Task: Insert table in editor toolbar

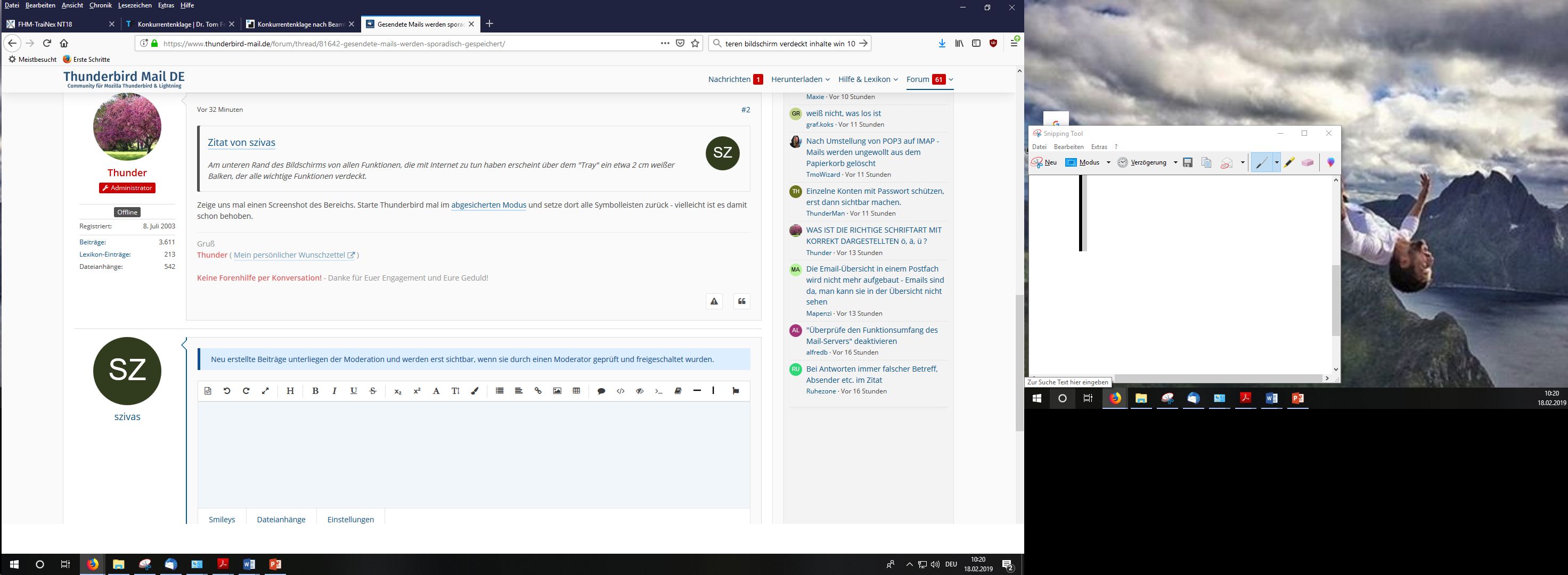Action: pyautogui.click(x=576, y=391)
